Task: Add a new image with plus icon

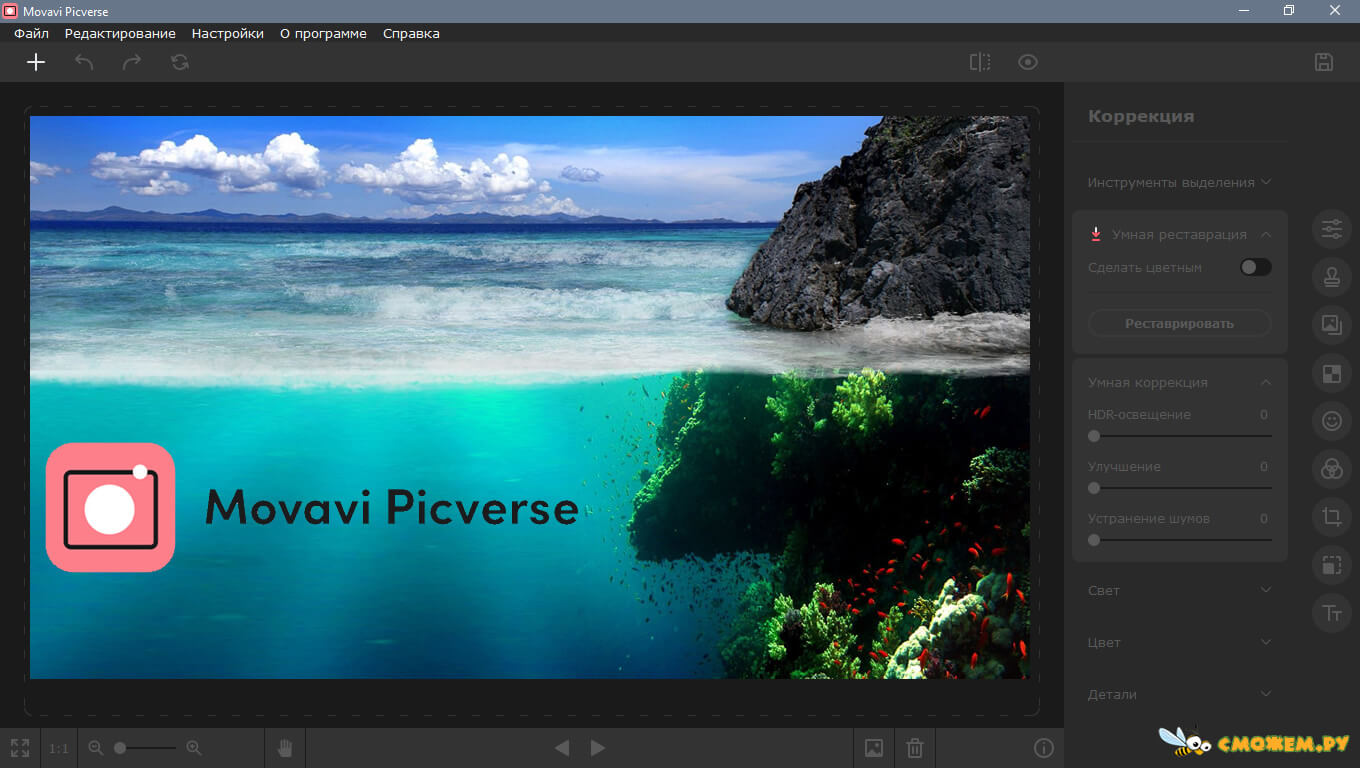Action: coord(36,62)
